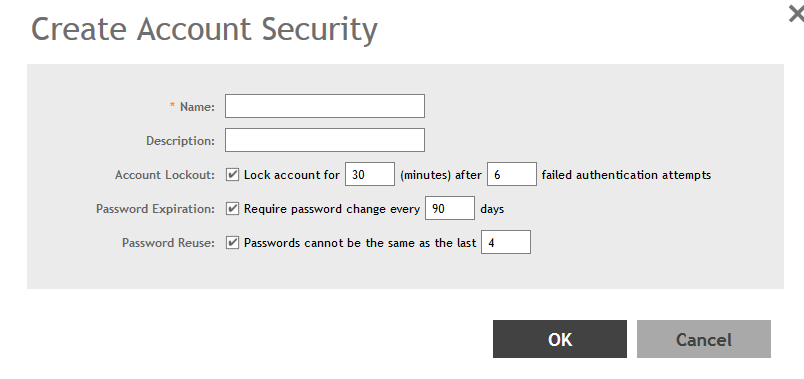Image resolution: width=804 pixels, height=379 pixels.
Task: Select the Description text box
Action: (325, 140)
